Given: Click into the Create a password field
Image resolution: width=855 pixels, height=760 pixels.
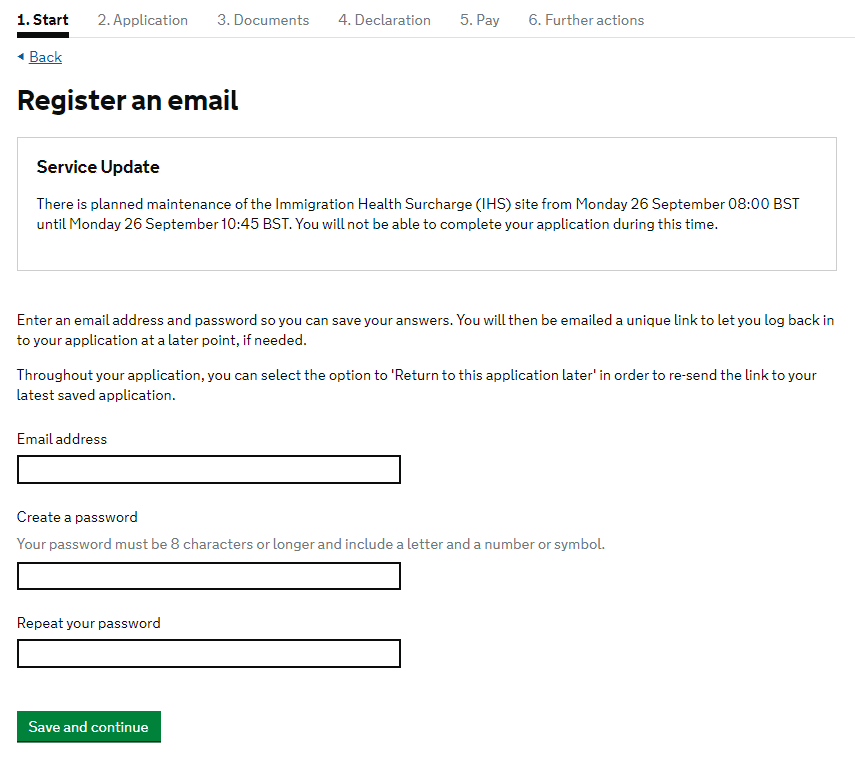Looking at the screenshot, I should (x=208, y=576).
